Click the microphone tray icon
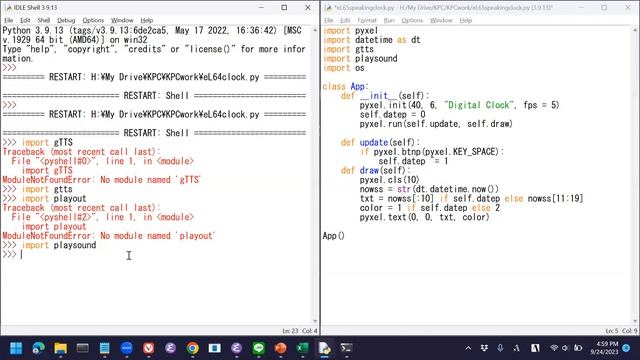 coord(500,348)
